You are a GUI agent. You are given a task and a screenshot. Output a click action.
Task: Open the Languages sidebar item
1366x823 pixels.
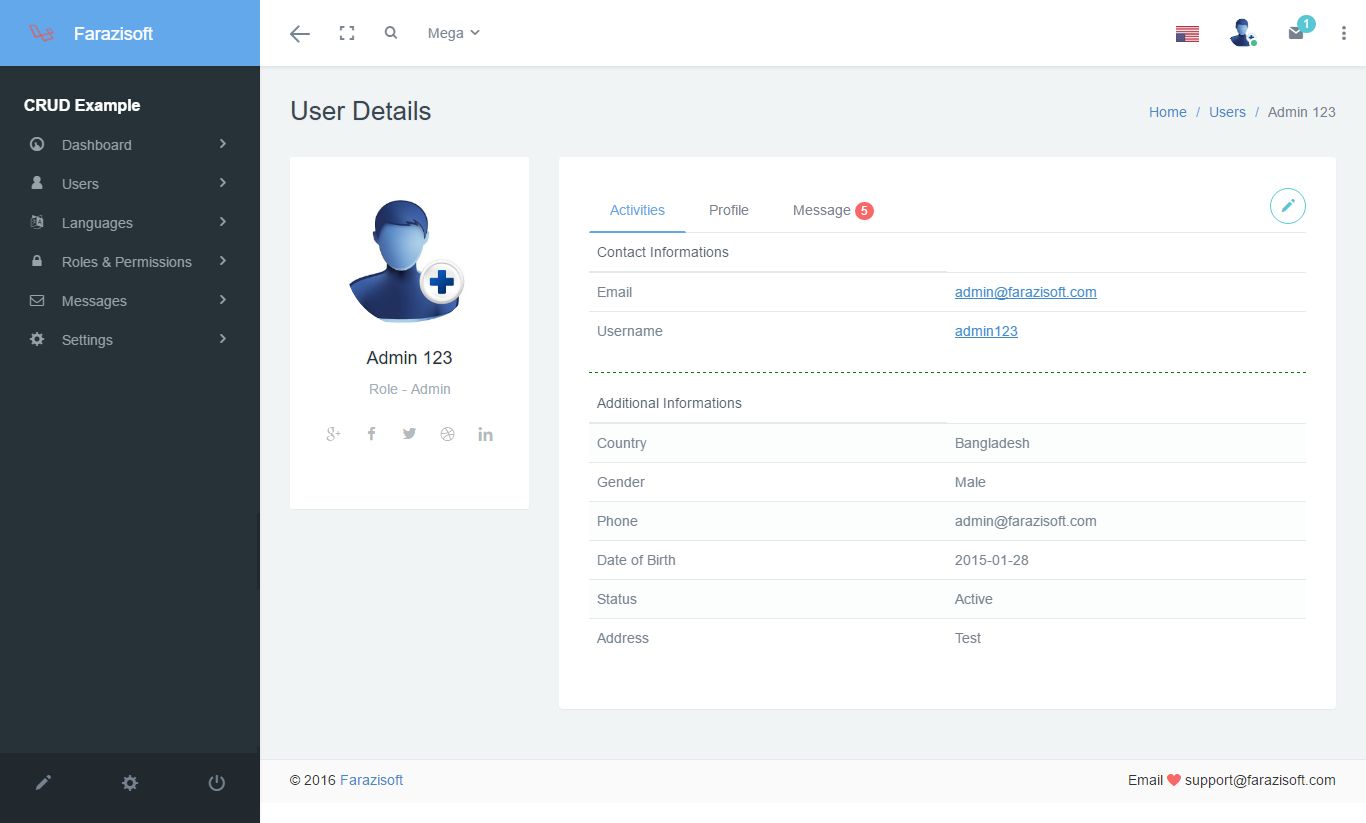pos(130,222)
